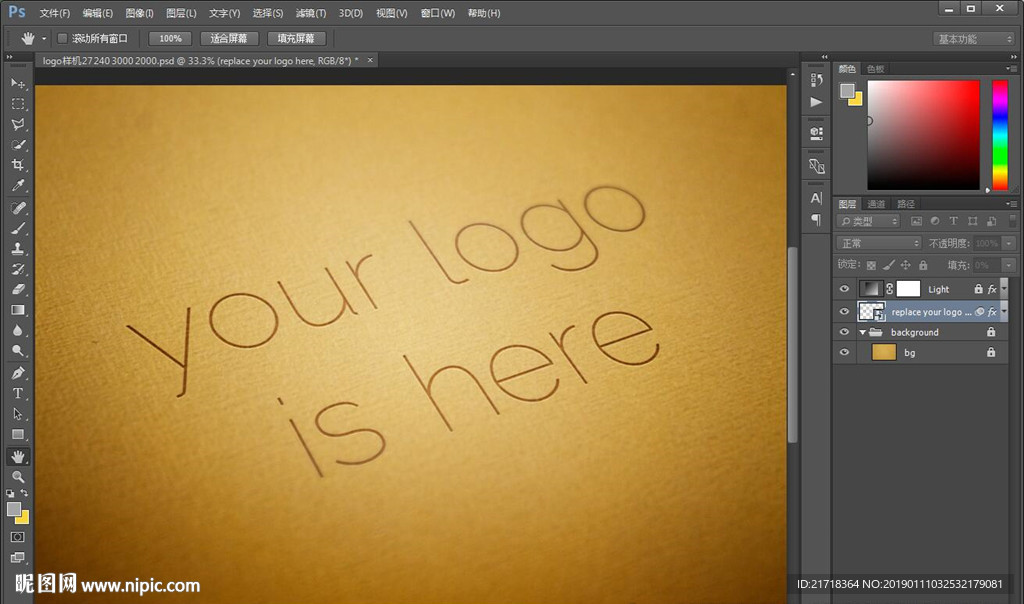Collapse the background layer group
This screenshot has height=604, width=1024.
tap(862, 332)
